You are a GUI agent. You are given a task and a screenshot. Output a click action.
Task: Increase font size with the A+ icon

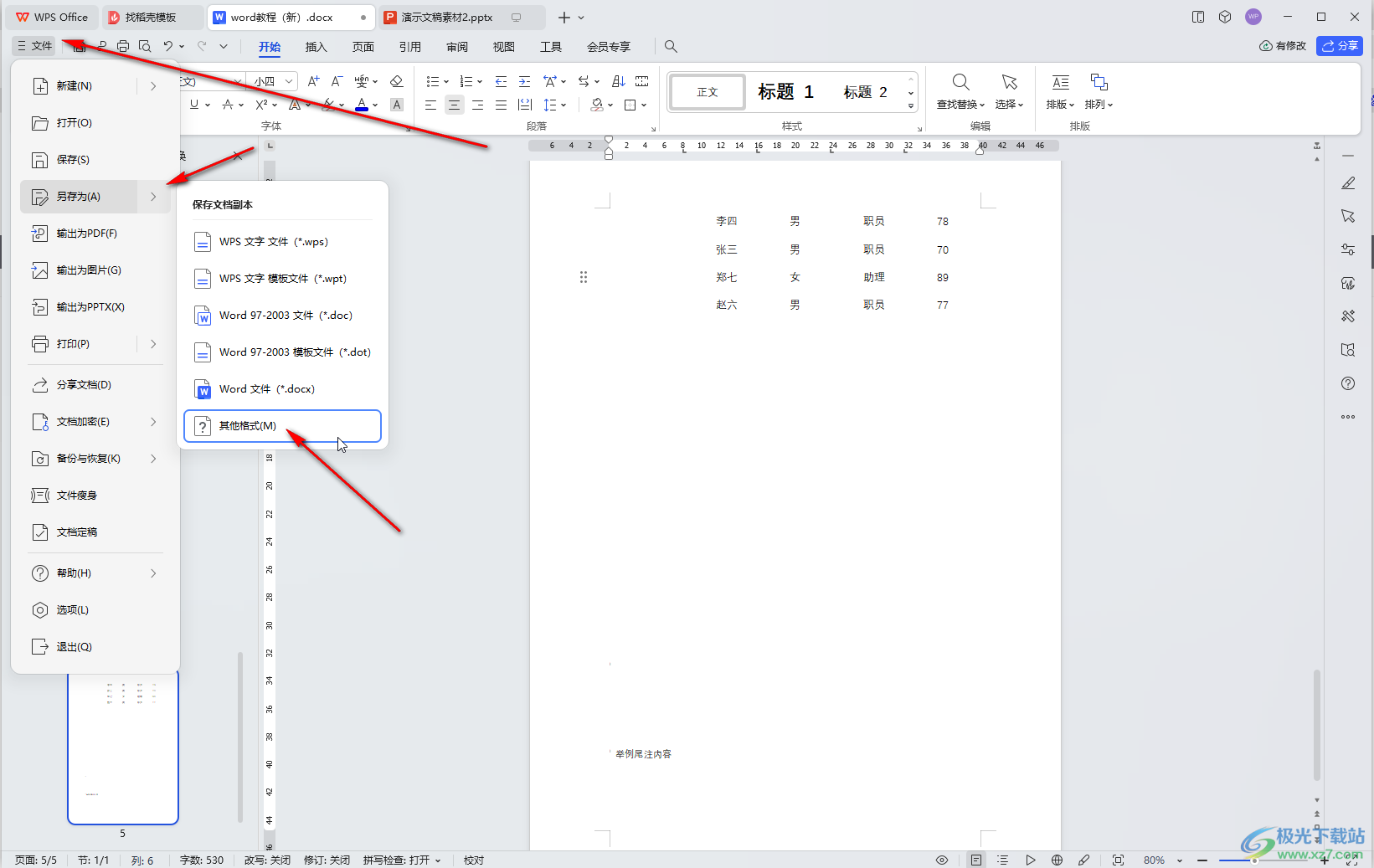313,81
